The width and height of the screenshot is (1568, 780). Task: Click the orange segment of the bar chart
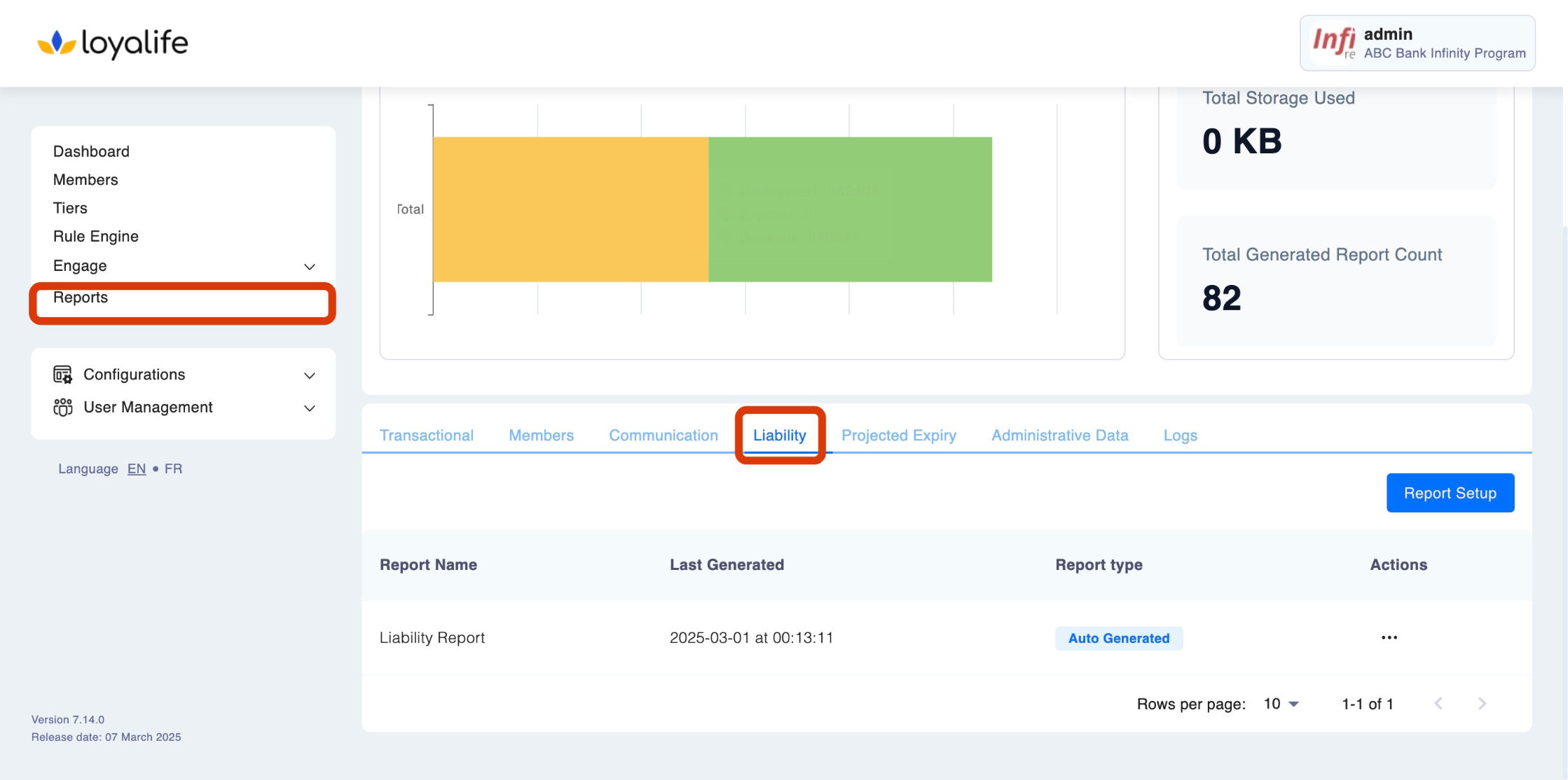pyautogui.click(x=570, y=209)
